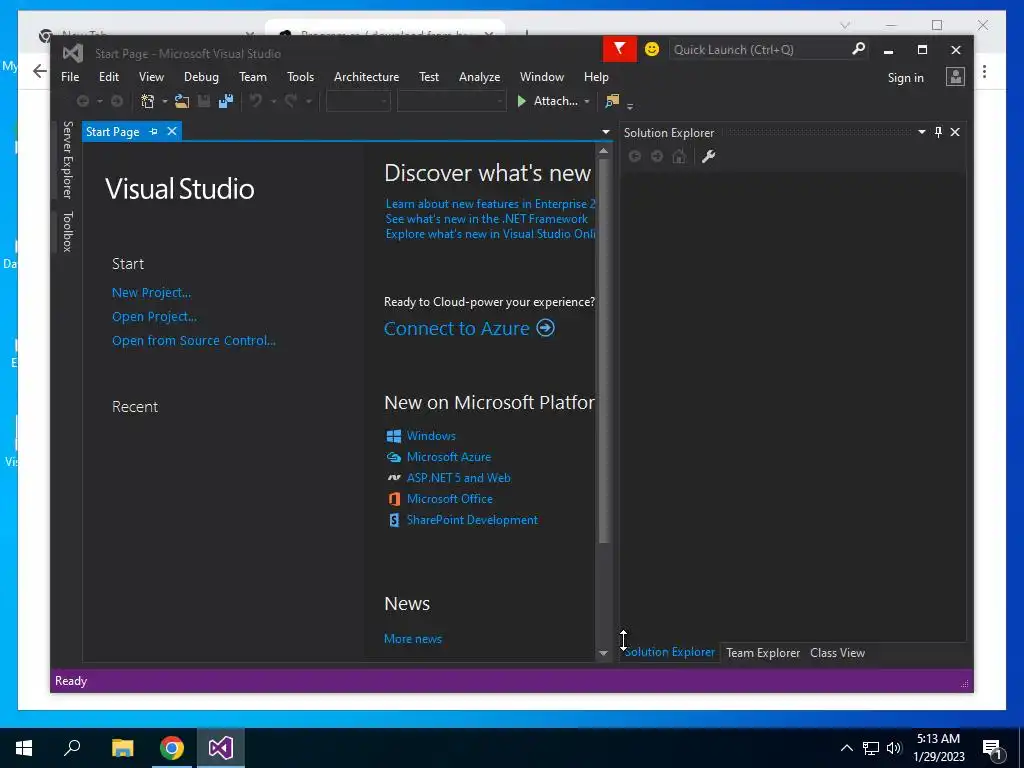Open the Solution Explorer window position dropdown

pos(921,132)
